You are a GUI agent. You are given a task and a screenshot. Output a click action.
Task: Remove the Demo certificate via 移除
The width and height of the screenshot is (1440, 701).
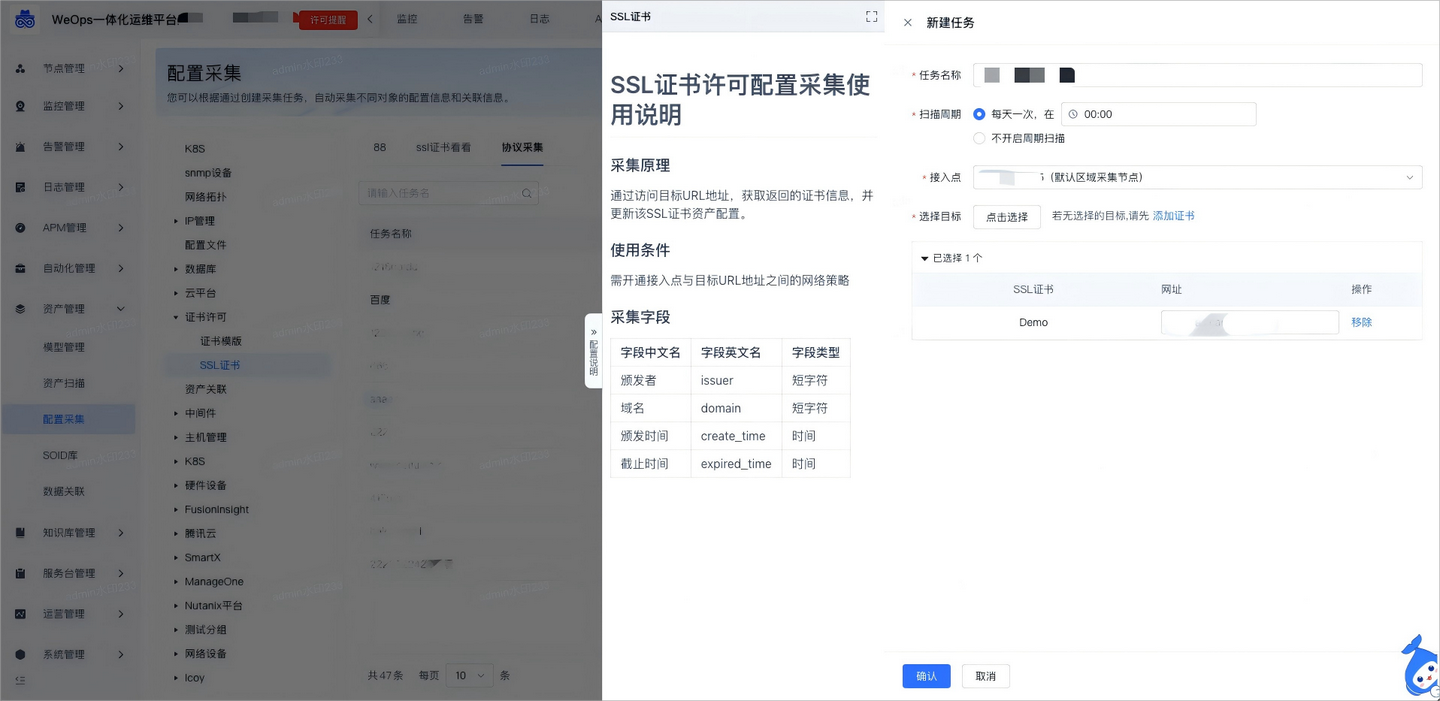click(x=1362, y=322)
